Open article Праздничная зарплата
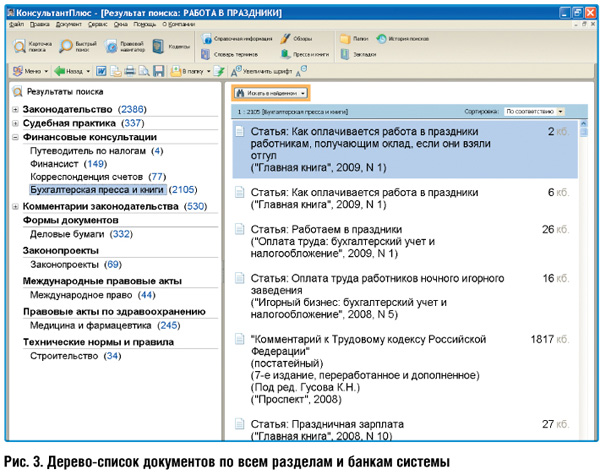600x475 pixels. tap(405, 429)
